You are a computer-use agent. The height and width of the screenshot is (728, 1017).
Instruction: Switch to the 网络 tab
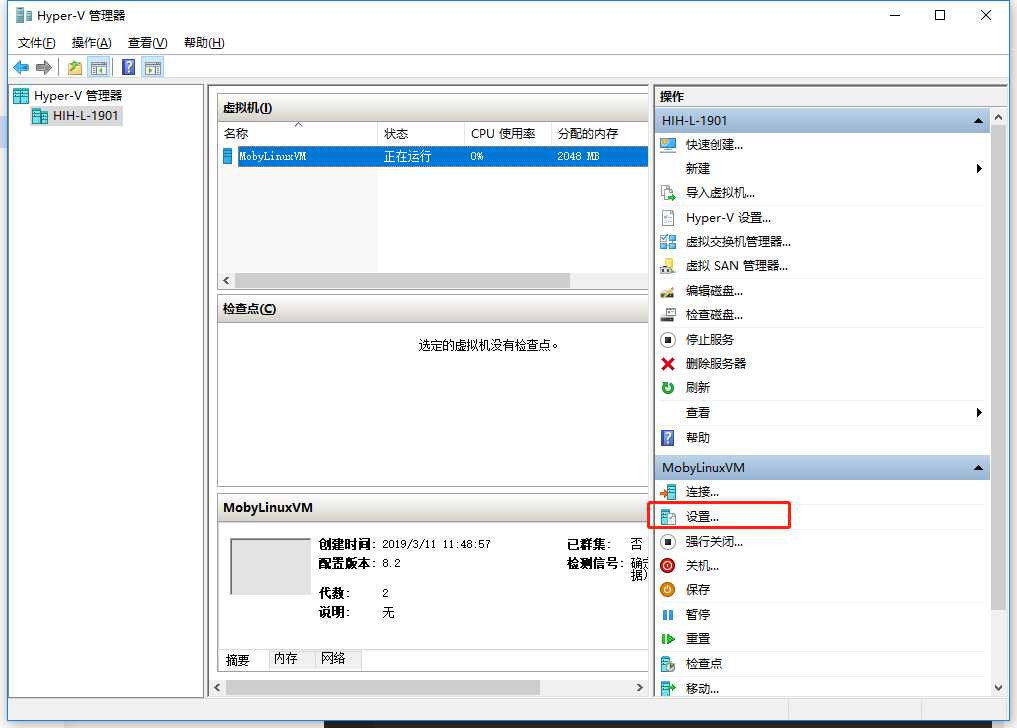333,659
